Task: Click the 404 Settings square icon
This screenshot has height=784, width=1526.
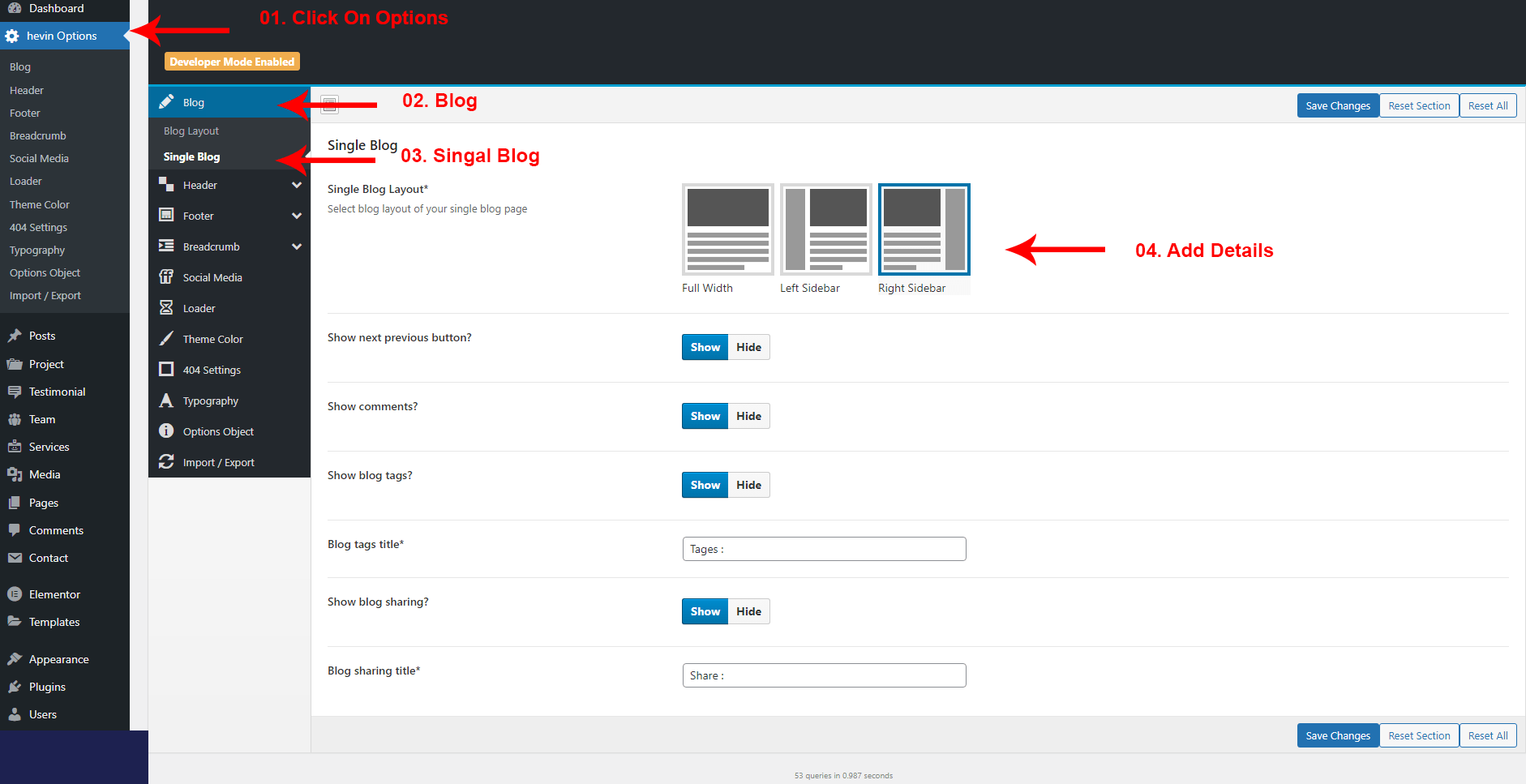Action: point(166,370)
